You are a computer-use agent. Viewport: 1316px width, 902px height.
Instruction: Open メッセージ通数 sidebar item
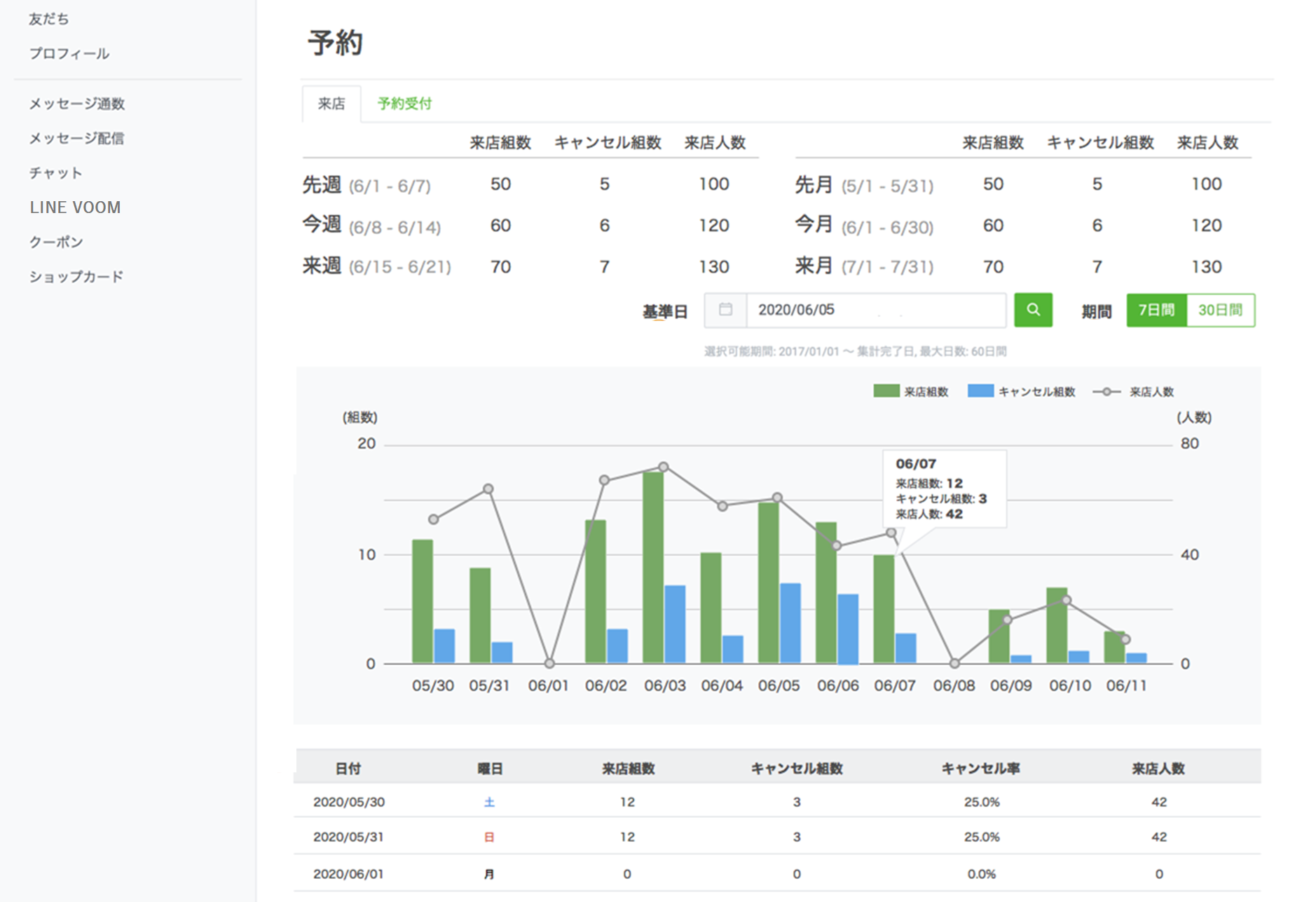(x=77, y=104)
